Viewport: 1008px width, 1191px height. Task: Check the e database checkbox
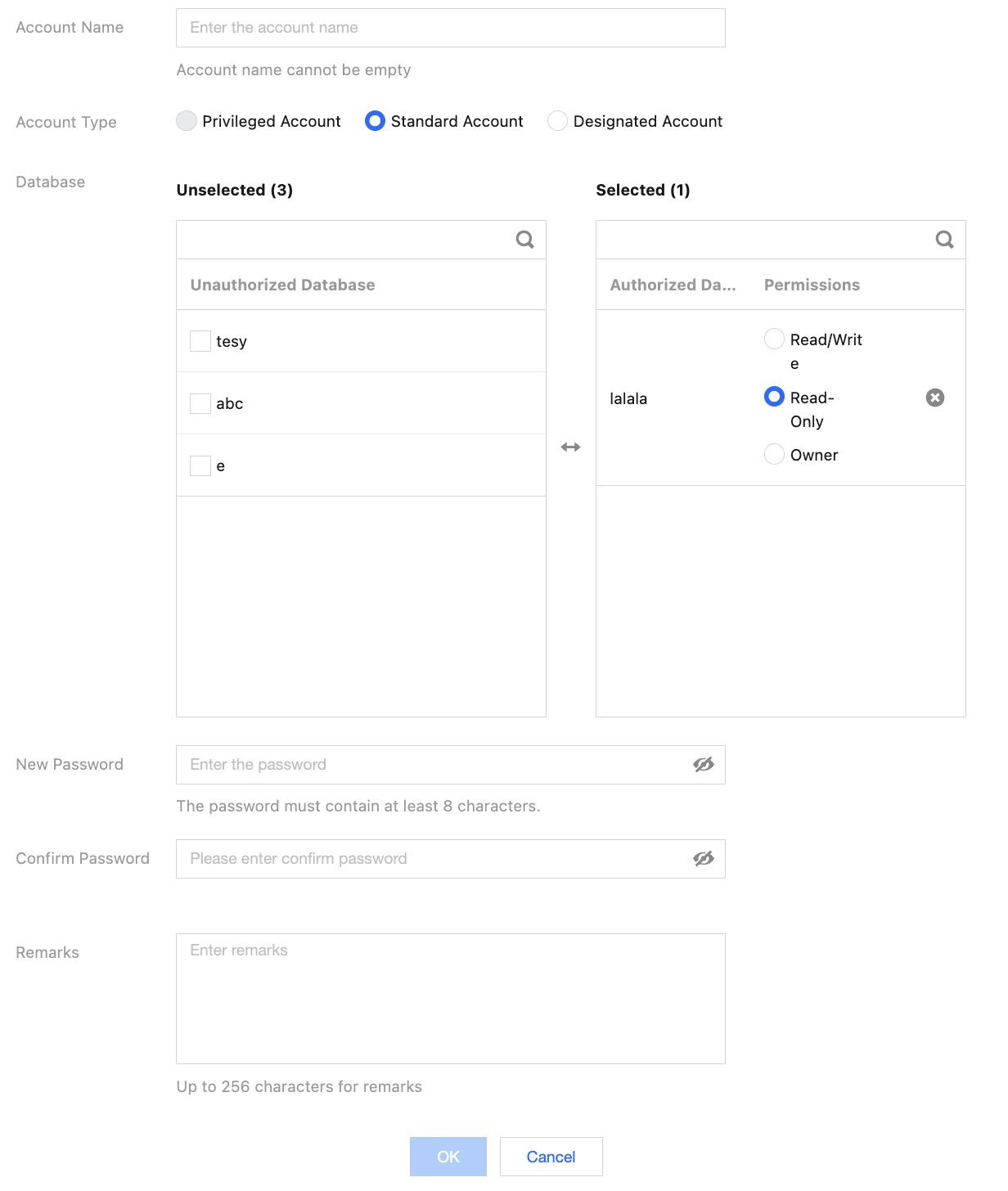(200, 465)
